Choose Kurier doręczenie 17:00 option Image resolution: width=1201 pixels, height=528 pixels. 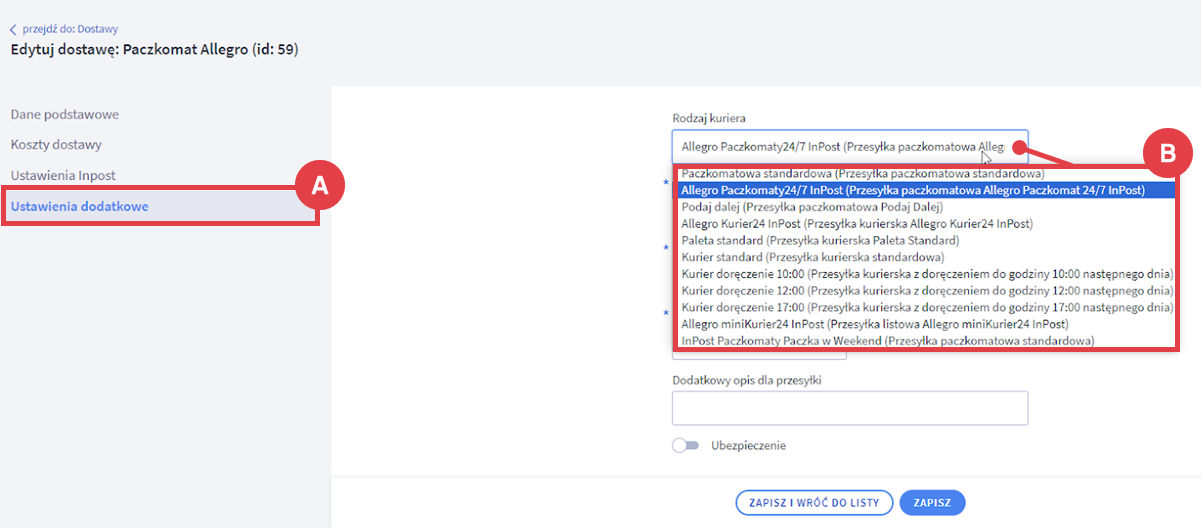(925, 307)
